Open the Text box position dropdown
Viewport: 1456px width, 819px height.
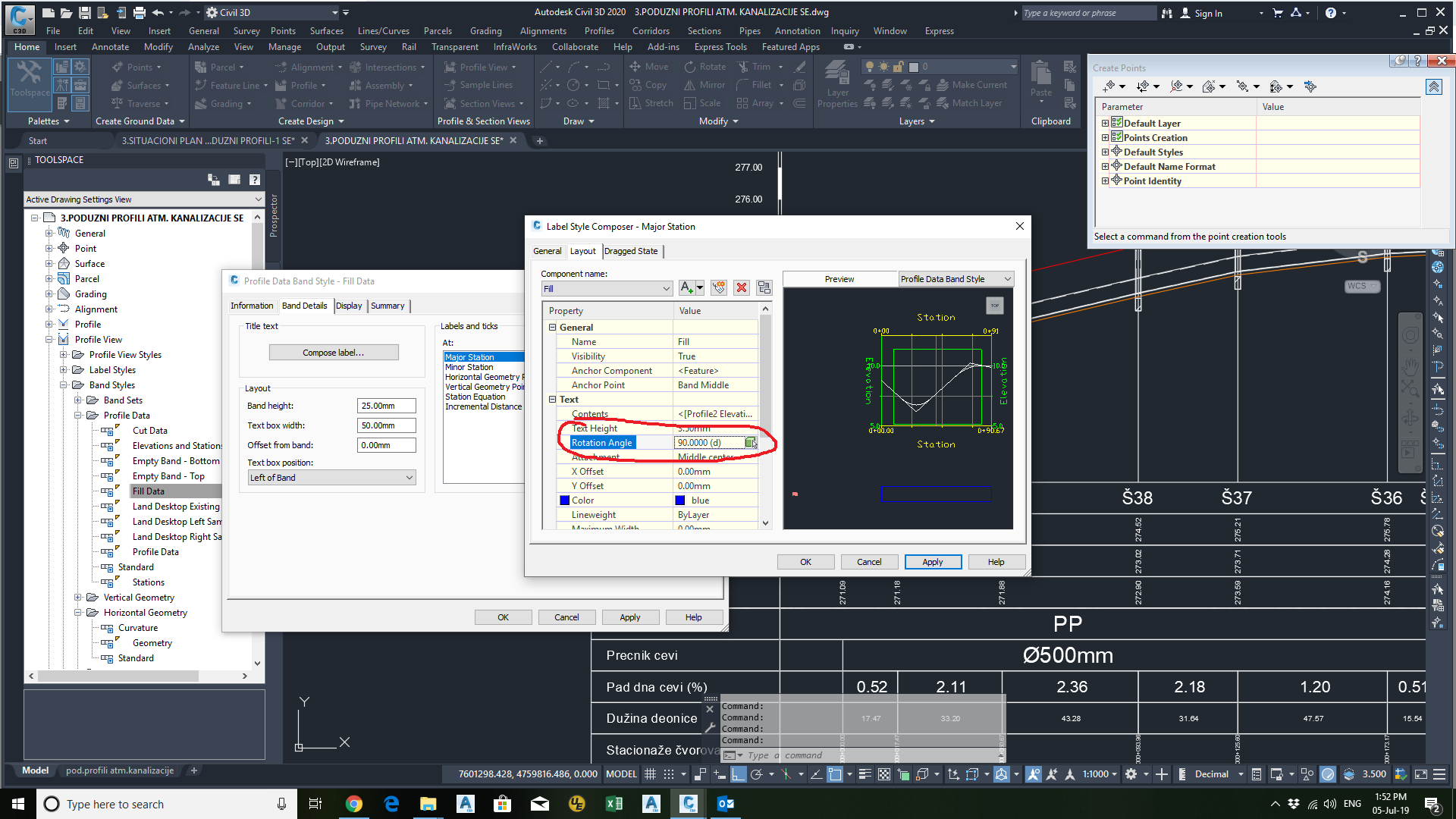pos(410,477)
